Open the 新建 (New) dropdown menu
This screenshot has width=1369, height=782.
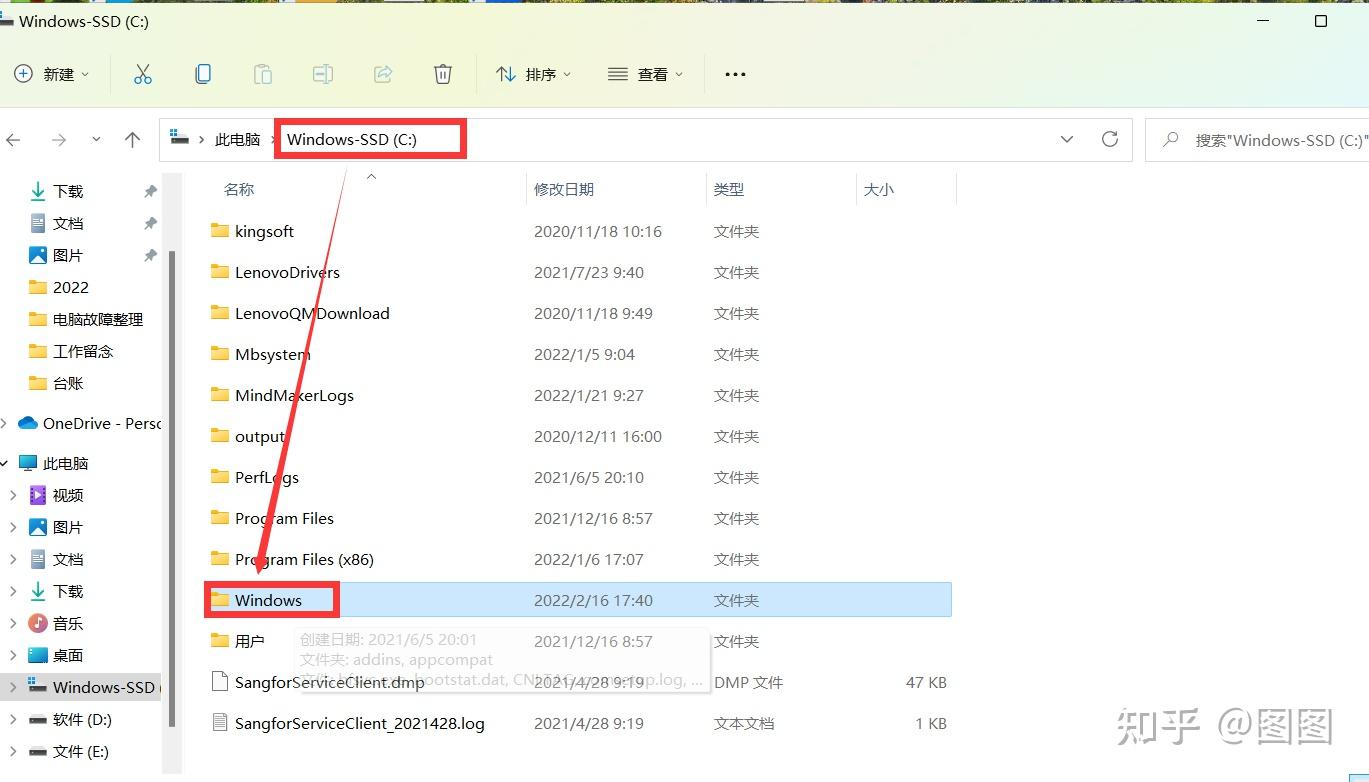click(52, 73)
